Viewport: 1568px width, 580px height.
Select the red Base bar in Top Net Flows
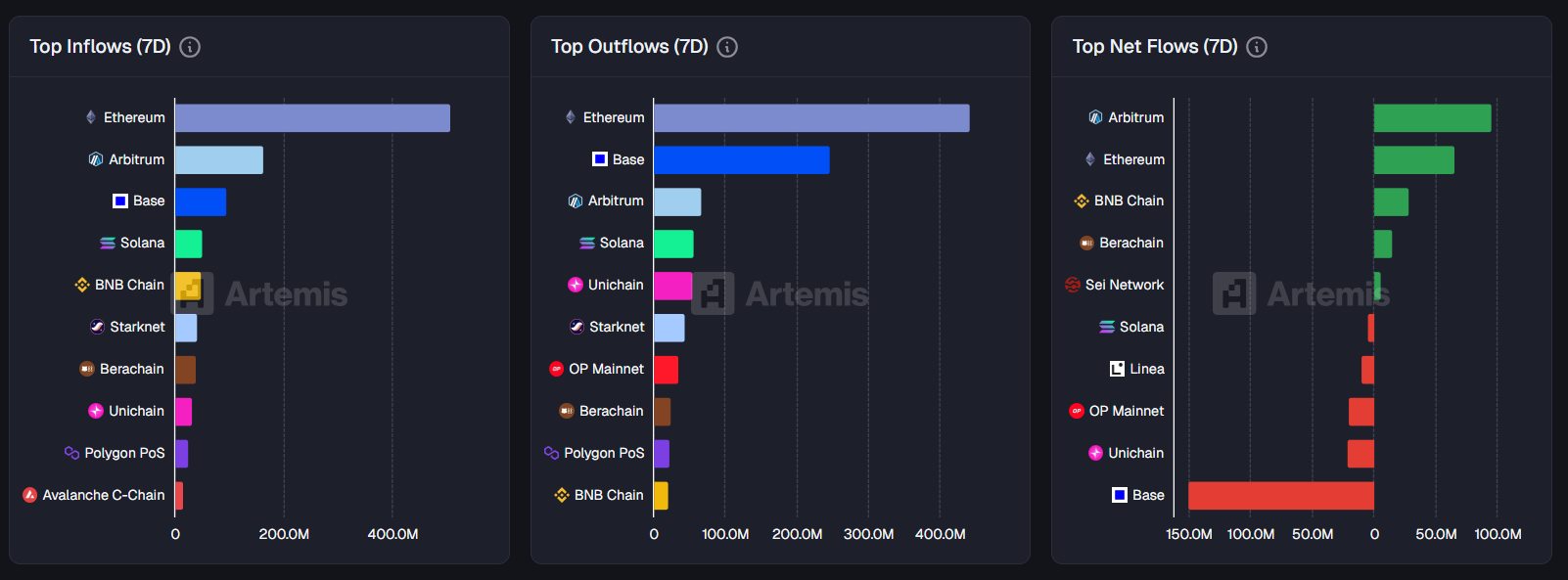click(1281, 496)
